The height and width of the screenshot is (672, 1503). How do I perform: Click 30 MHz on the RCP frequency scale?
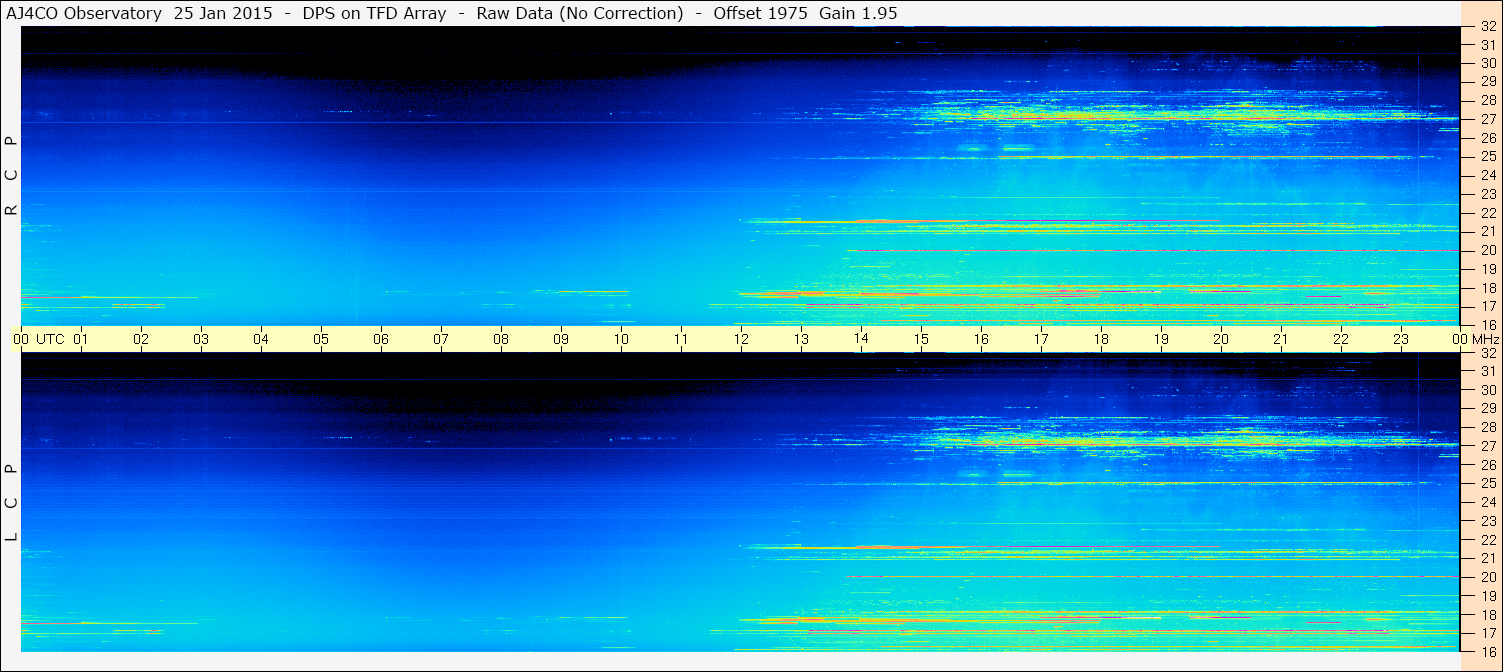pyautogui.click(x=1488, y=63)
